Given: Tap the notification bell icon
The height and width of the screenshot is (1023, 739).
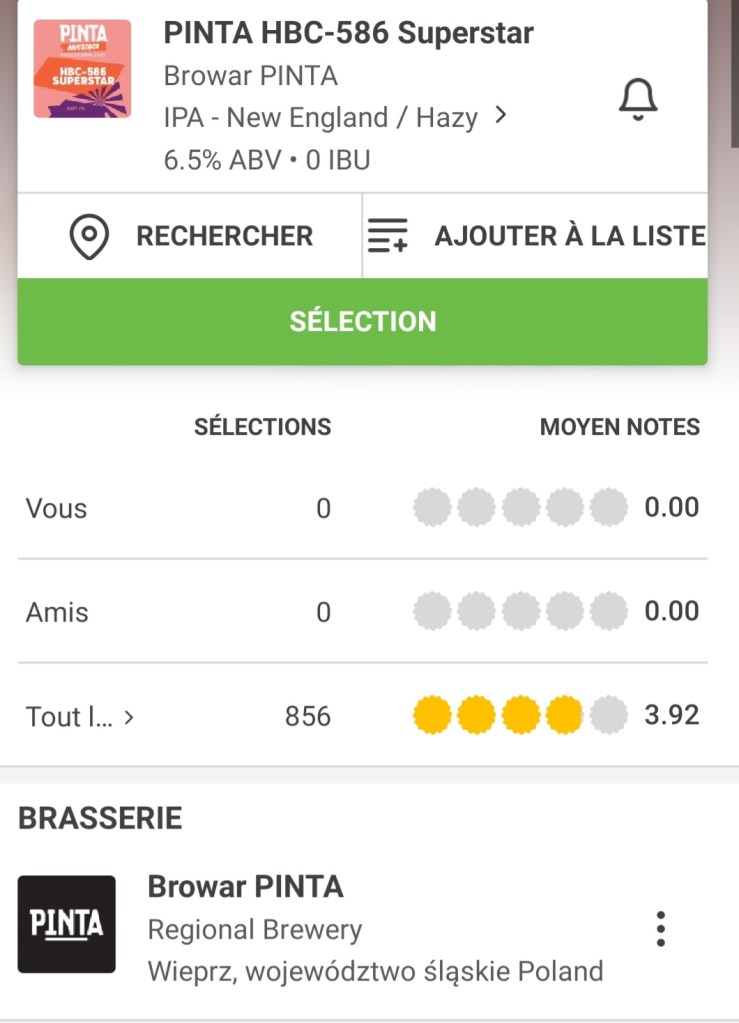Looking at the screenshot, I should 638,99.
